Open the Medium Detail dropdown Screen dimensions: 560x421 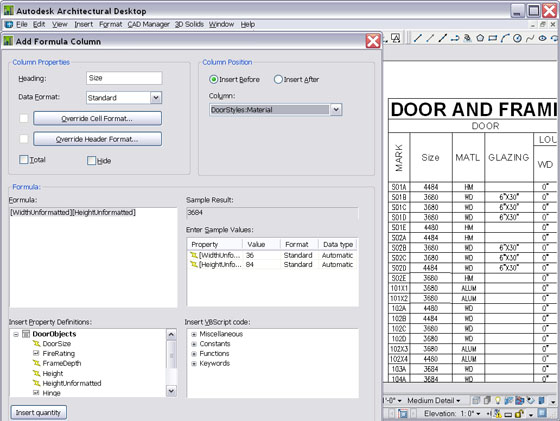(x=434, y=401)
